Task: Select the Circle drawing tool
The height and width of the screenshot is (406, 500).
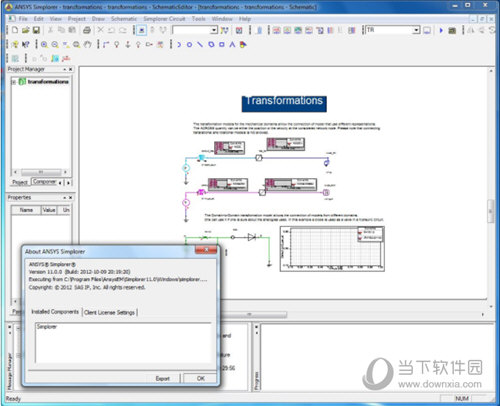Action: (x=189, y=44)
